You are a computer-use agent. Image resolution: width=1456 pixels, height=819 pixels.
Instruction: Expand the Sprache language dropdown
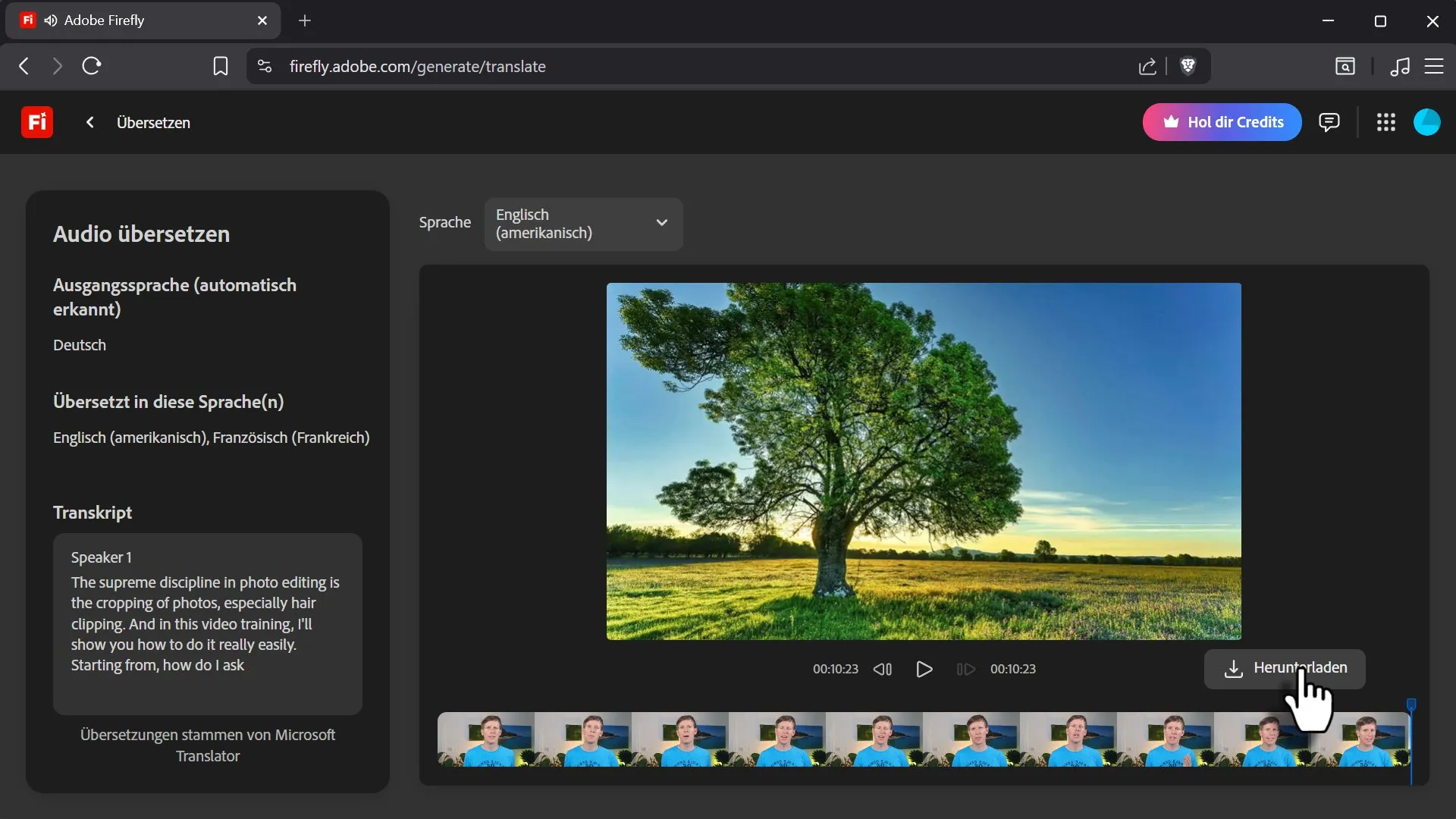click(x=583, y=224)
